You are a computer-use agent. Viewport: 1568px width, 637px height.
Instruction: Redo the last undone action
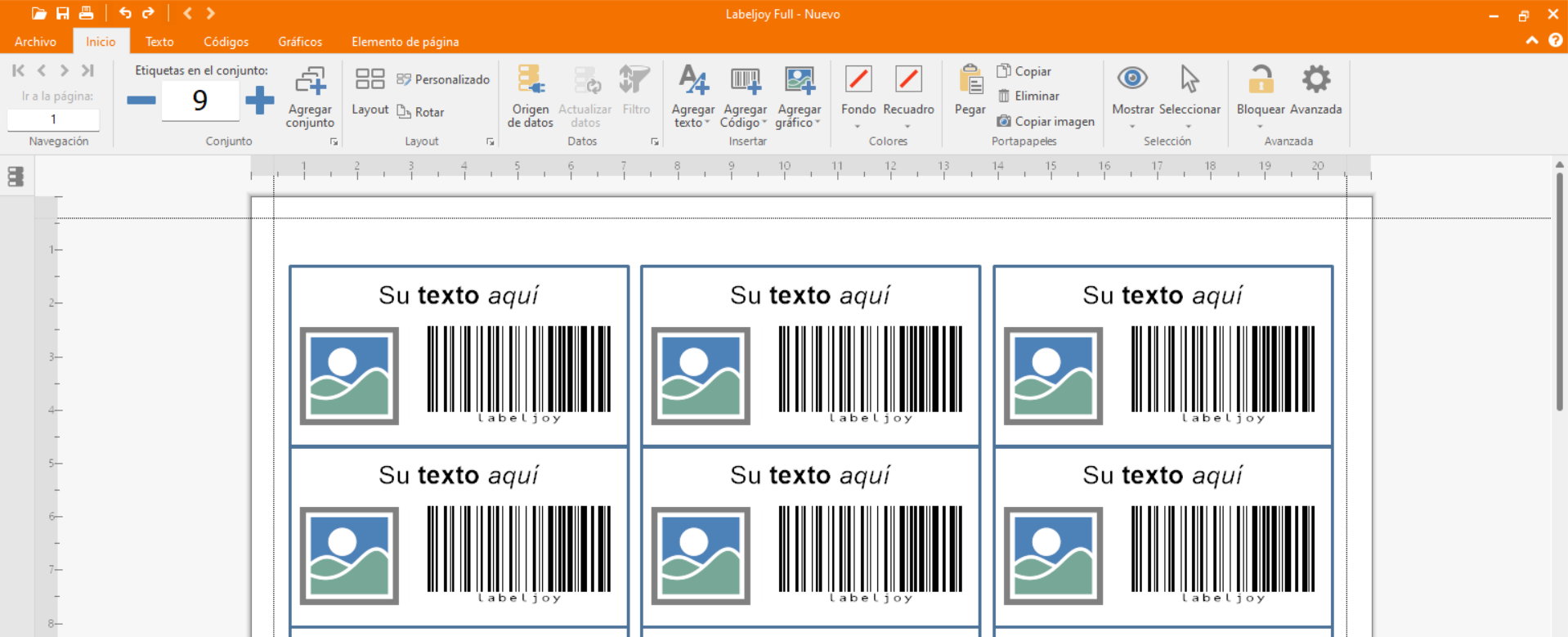pos(148,13)
